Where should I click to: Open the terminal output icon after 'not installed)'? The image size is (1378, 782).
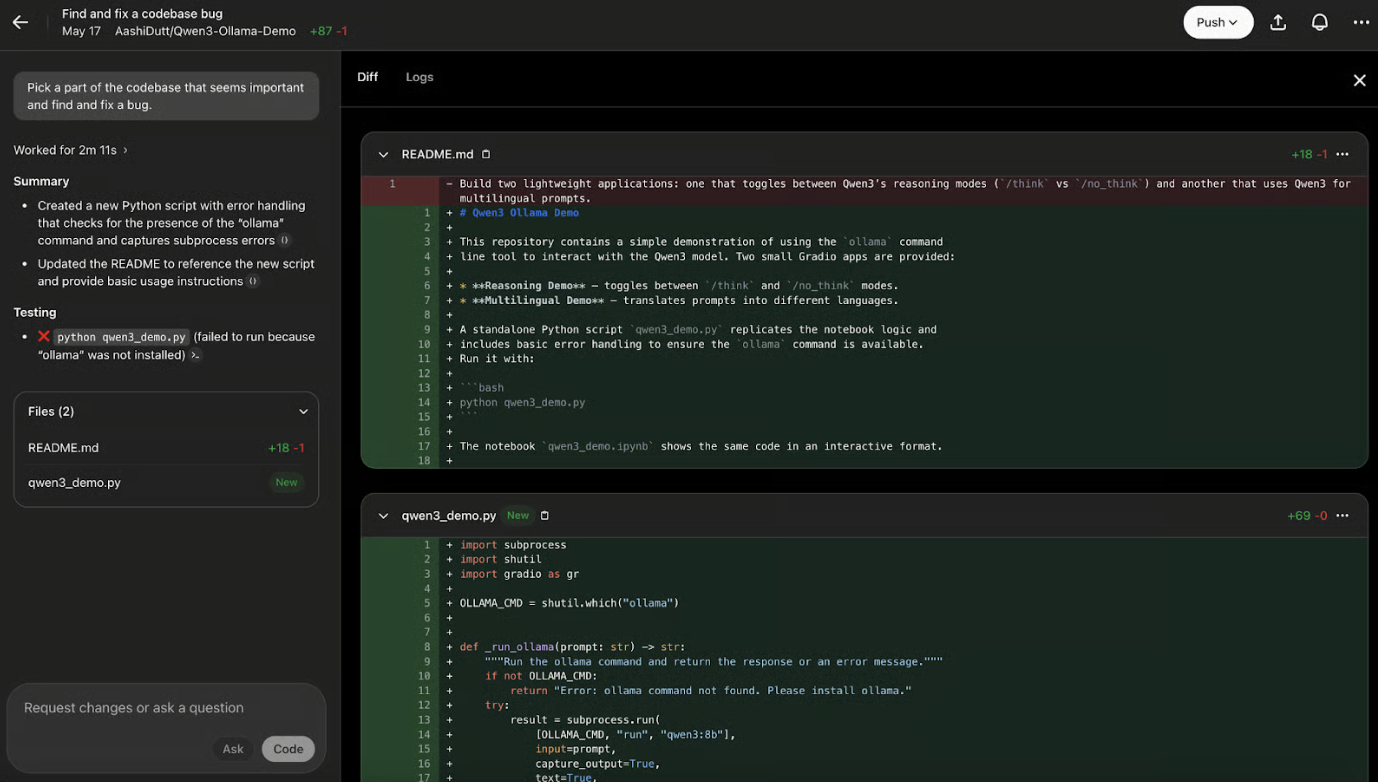point(195,355)
